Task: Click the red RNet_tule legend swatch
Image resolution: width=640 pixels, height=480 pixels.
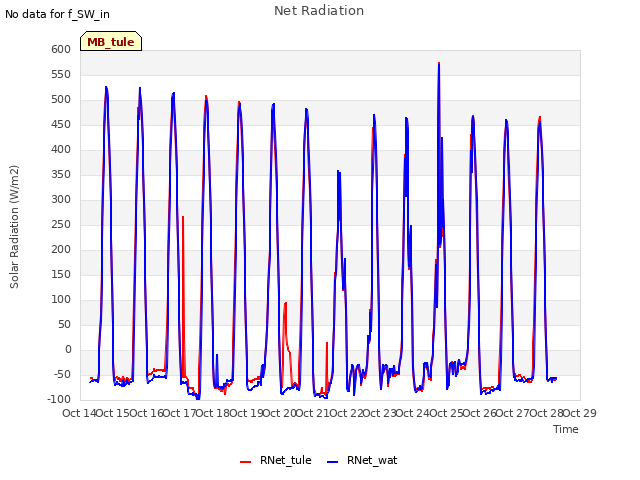Action: (245, 462)
